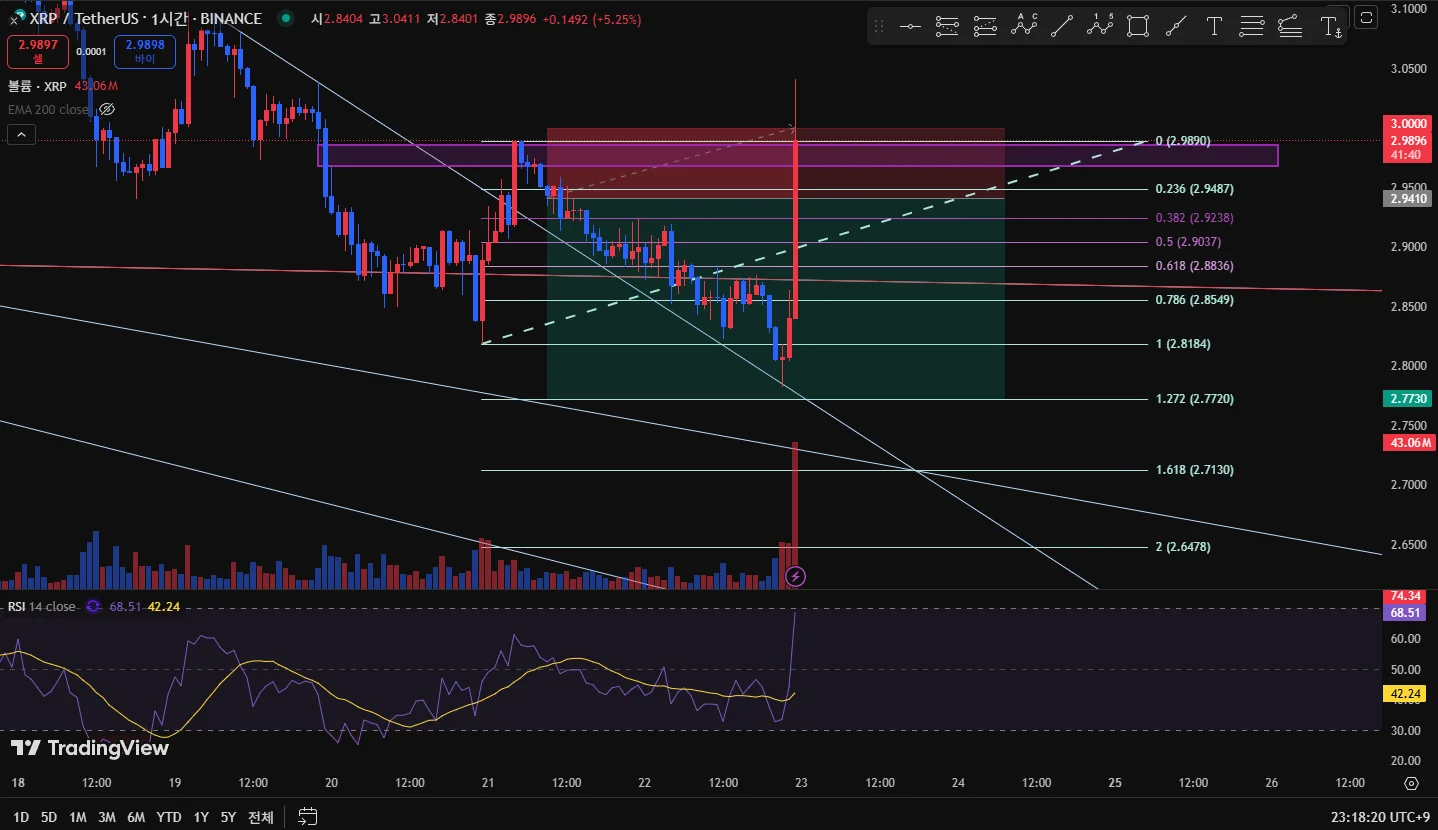Select the text tool
The height and width of the screenshot is (830, 1438).
click(x=1214, y=27)
